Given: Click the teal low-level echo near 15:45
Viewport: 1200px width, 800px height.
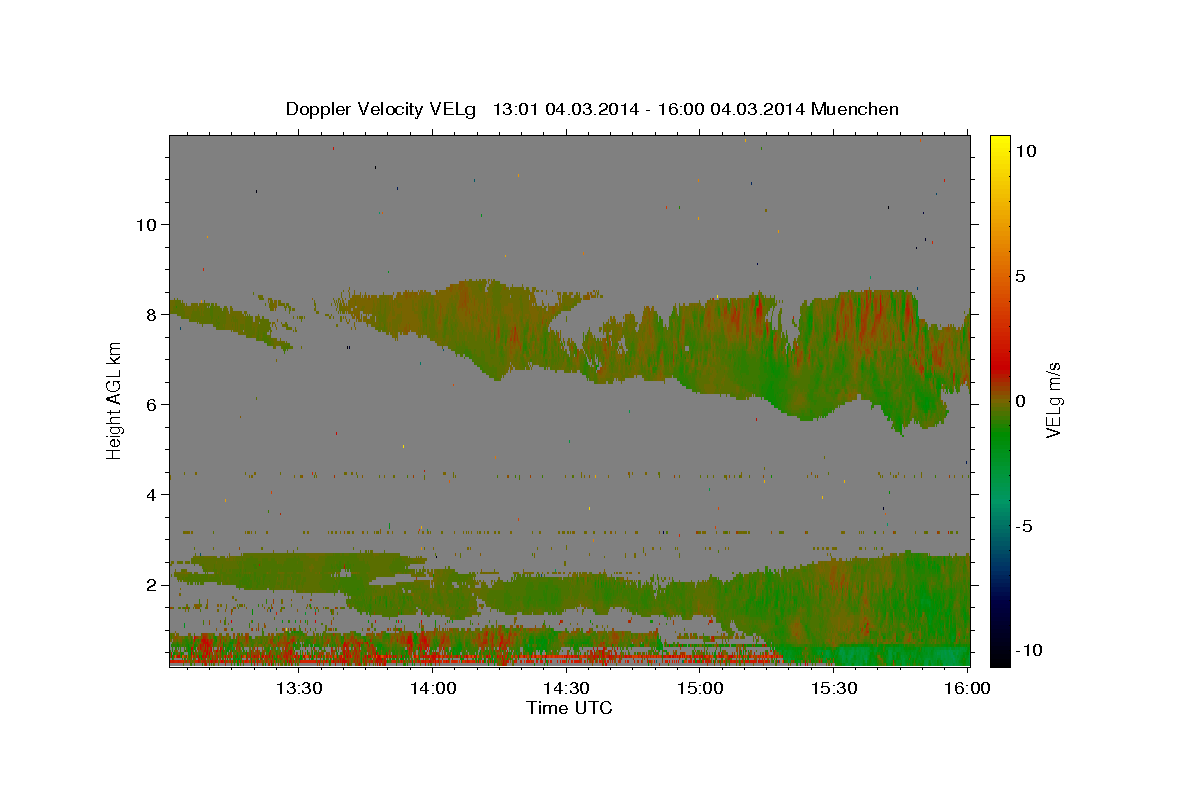Looking at the screenshot, I should pyautogui.click(x=900, y=655).
